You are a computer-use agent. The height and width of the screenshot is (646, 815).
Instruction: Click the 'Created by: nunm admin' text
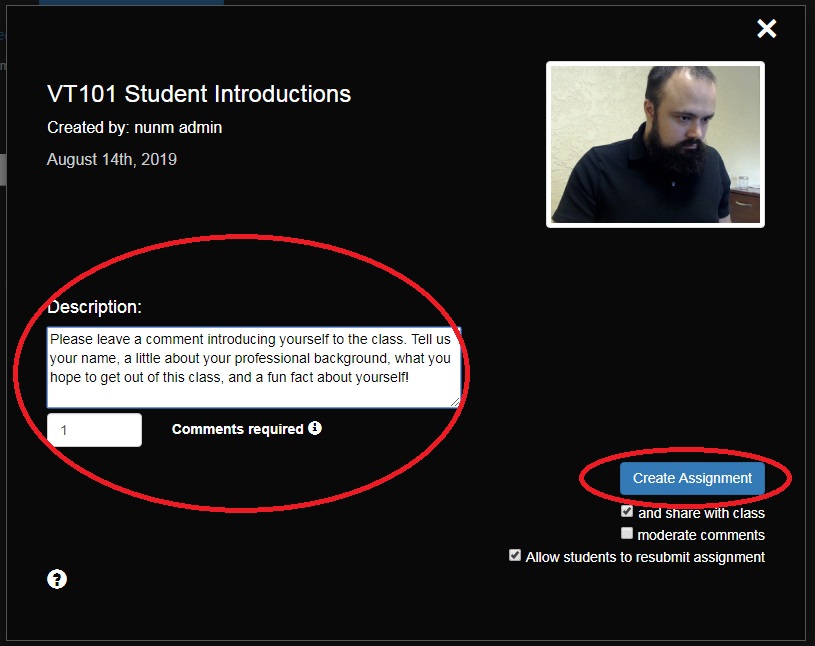tap(135, 127)
